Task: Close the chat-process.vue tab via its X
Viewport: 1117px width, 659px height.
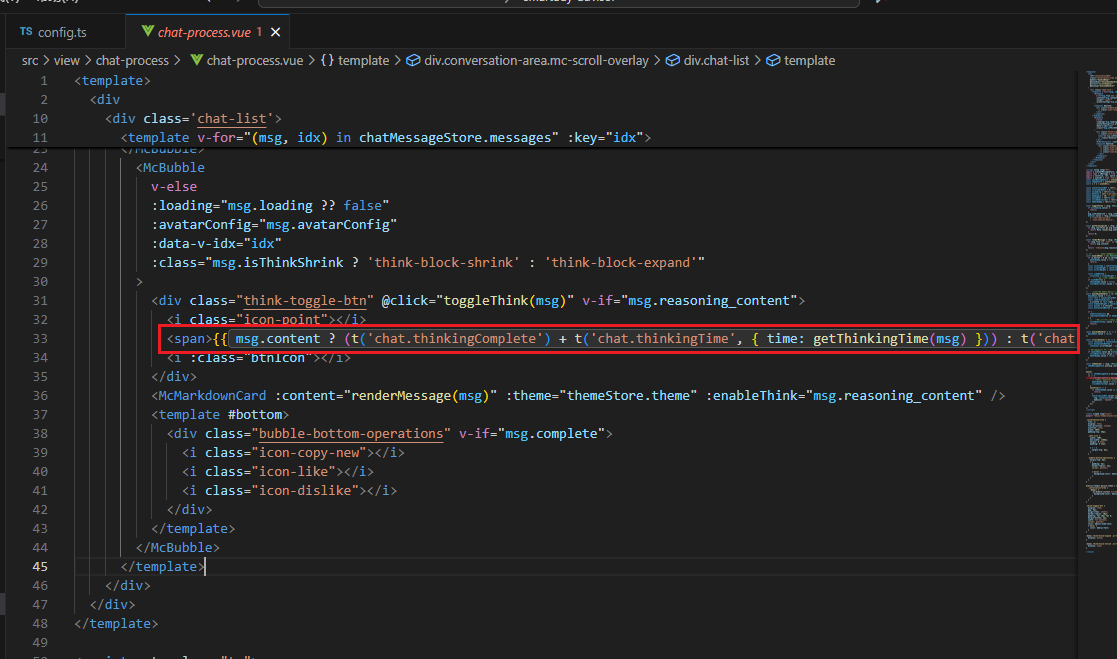Action: coord(276,31)
